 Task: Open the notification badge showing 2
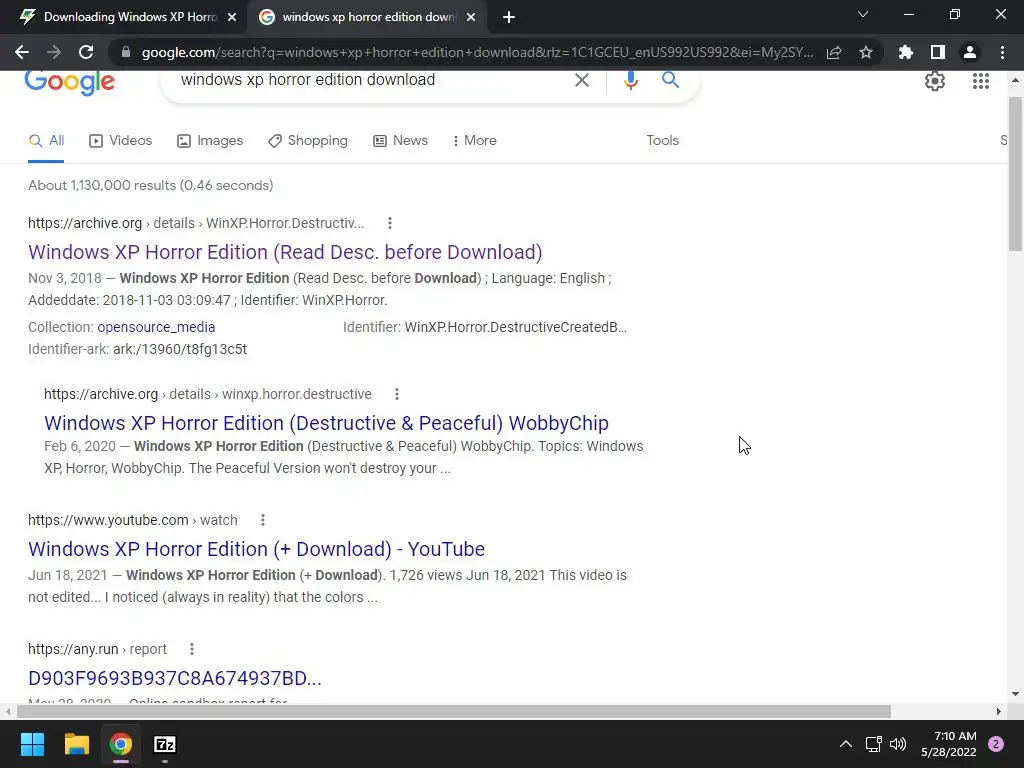pyautogui.click(x=996, y=744)
